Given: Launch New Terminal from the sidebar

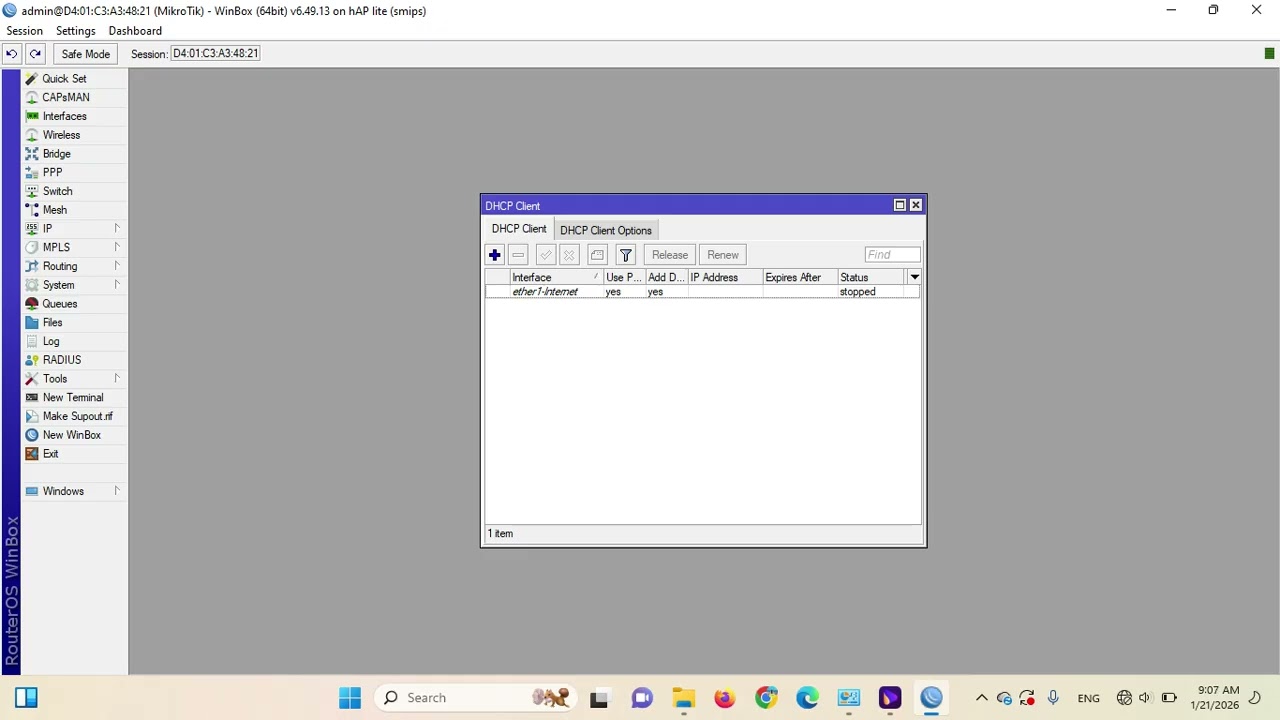Looking at the screenshot, I should [73, 397].
